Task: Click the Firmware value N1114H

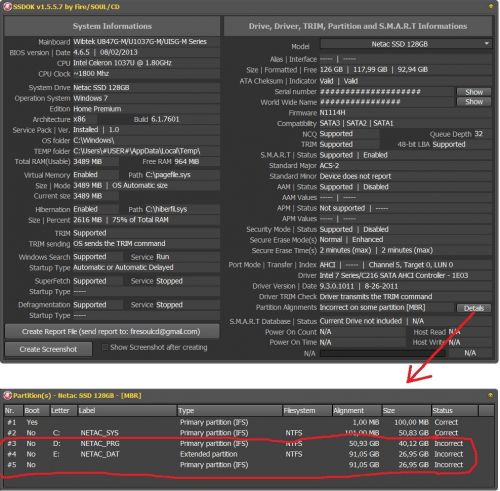Action: click(x=332, y=113)
